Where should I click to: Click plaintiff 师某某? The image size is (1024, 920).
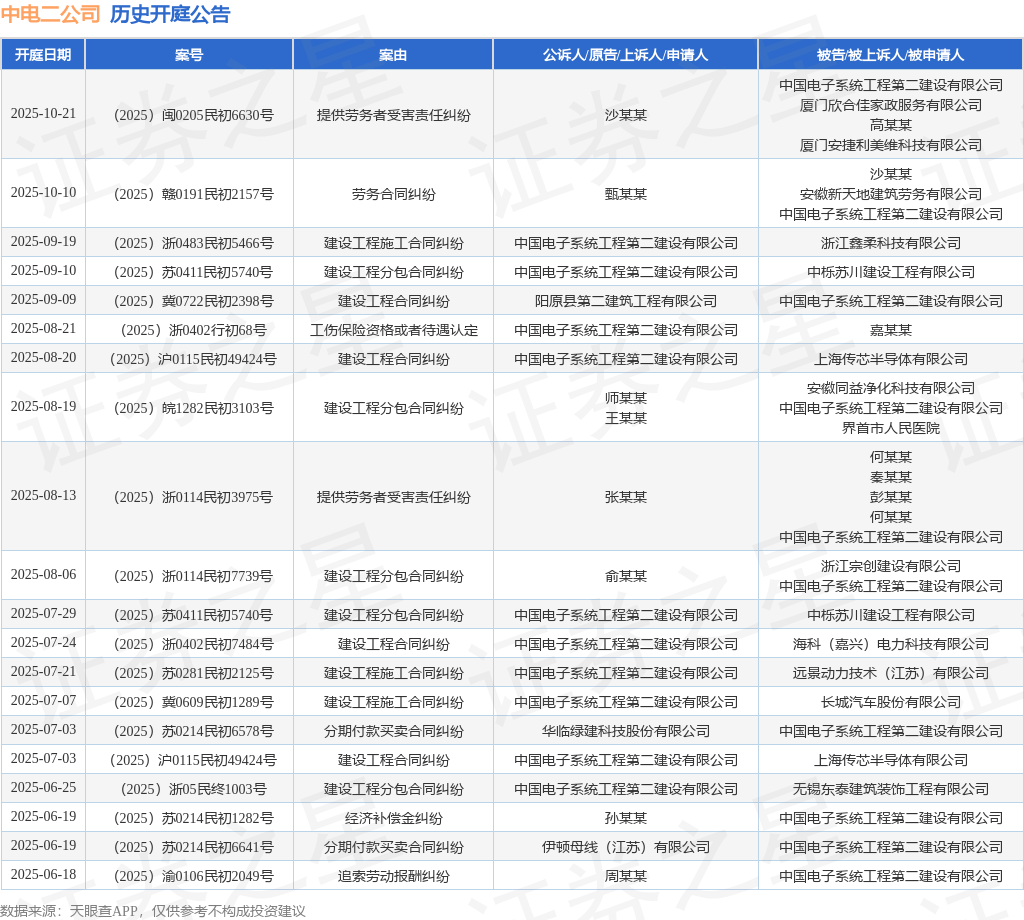626,398
